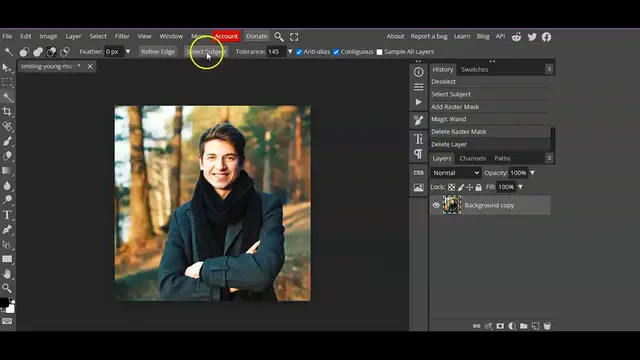
Task: Select the Zoom tool in toolbox
Action: (x=7, y=288)
